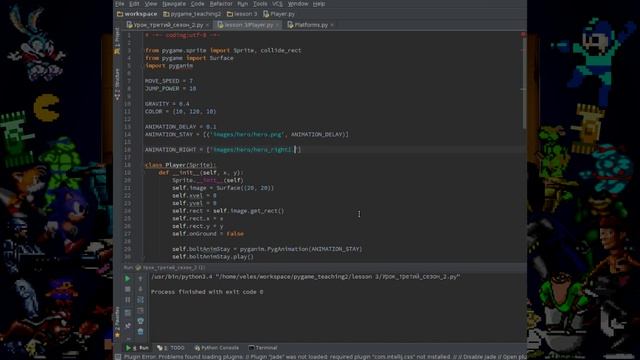Image resolution: width=640 pixels, height=360 pixels.
Task: Click the class Player(Sprite) definition line
Action: [x=180, y=165]
